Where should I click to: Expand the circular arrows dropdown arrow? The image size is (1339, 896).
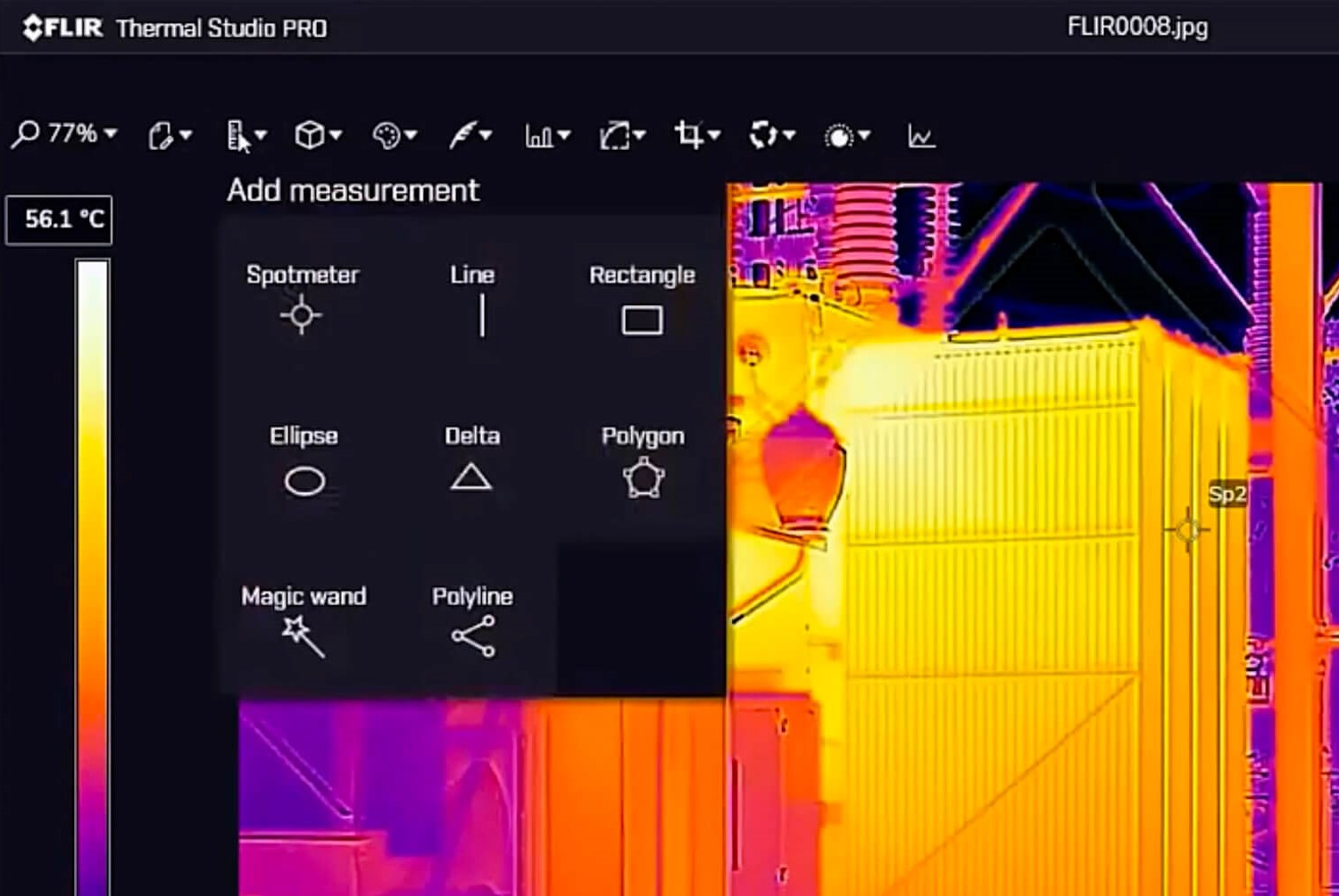pos(788,136)
